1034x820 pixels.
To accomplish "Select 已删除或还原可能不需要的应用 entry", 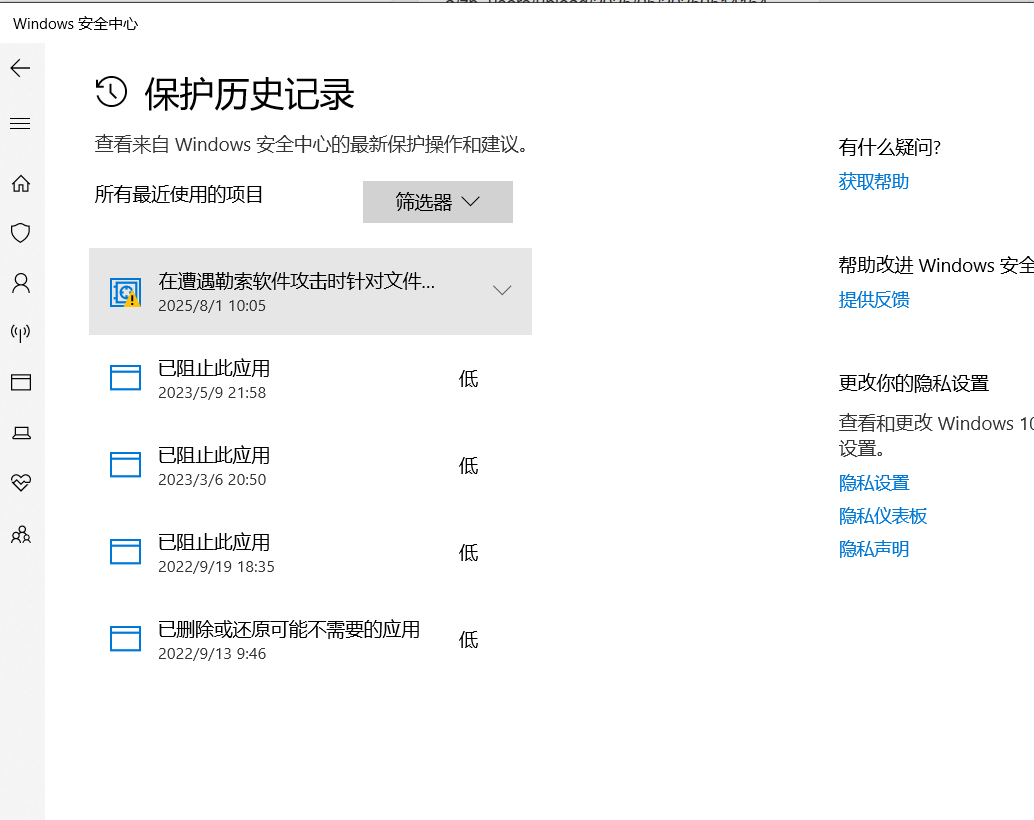I will 289,629.
